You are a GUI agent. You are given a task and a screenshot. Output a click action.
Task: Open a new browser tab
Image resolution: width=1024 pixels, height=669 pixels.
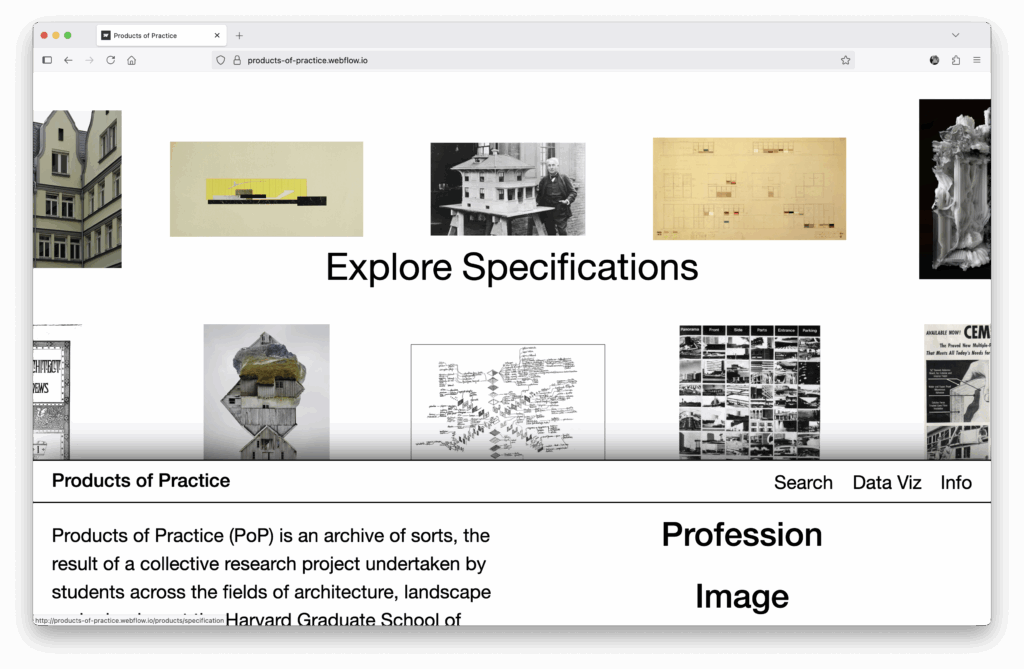239,35
